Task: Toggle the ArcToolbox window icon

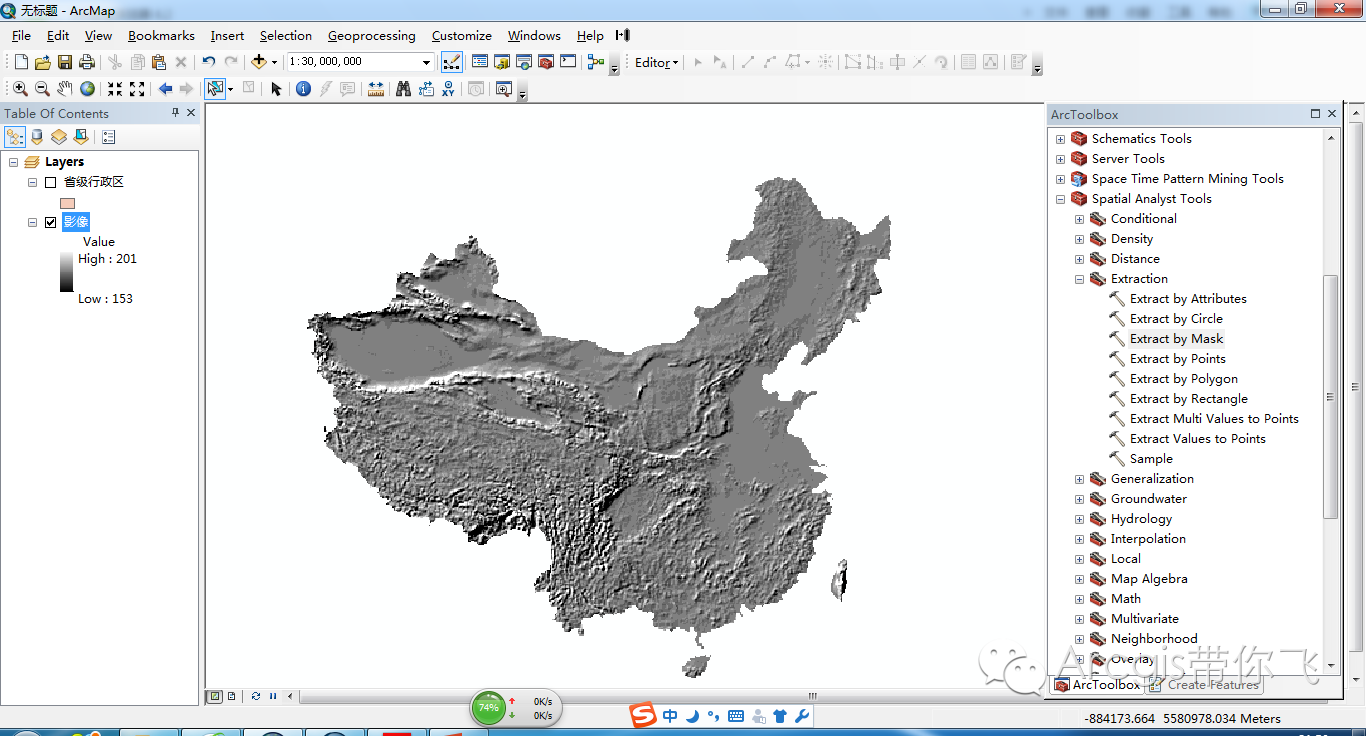Action: (546, 62)
